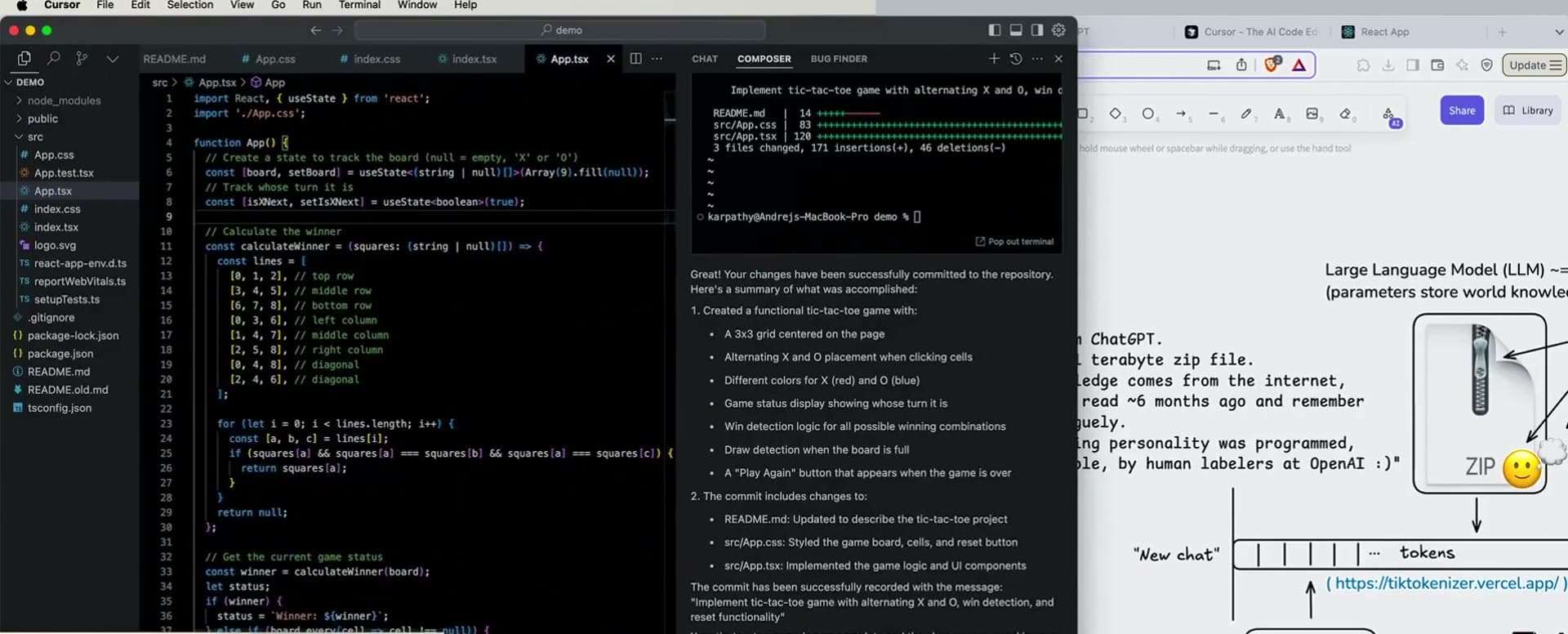Open the Excalidraw Library button
Screen dimensions: 1568x634
tap(1528, 110)
